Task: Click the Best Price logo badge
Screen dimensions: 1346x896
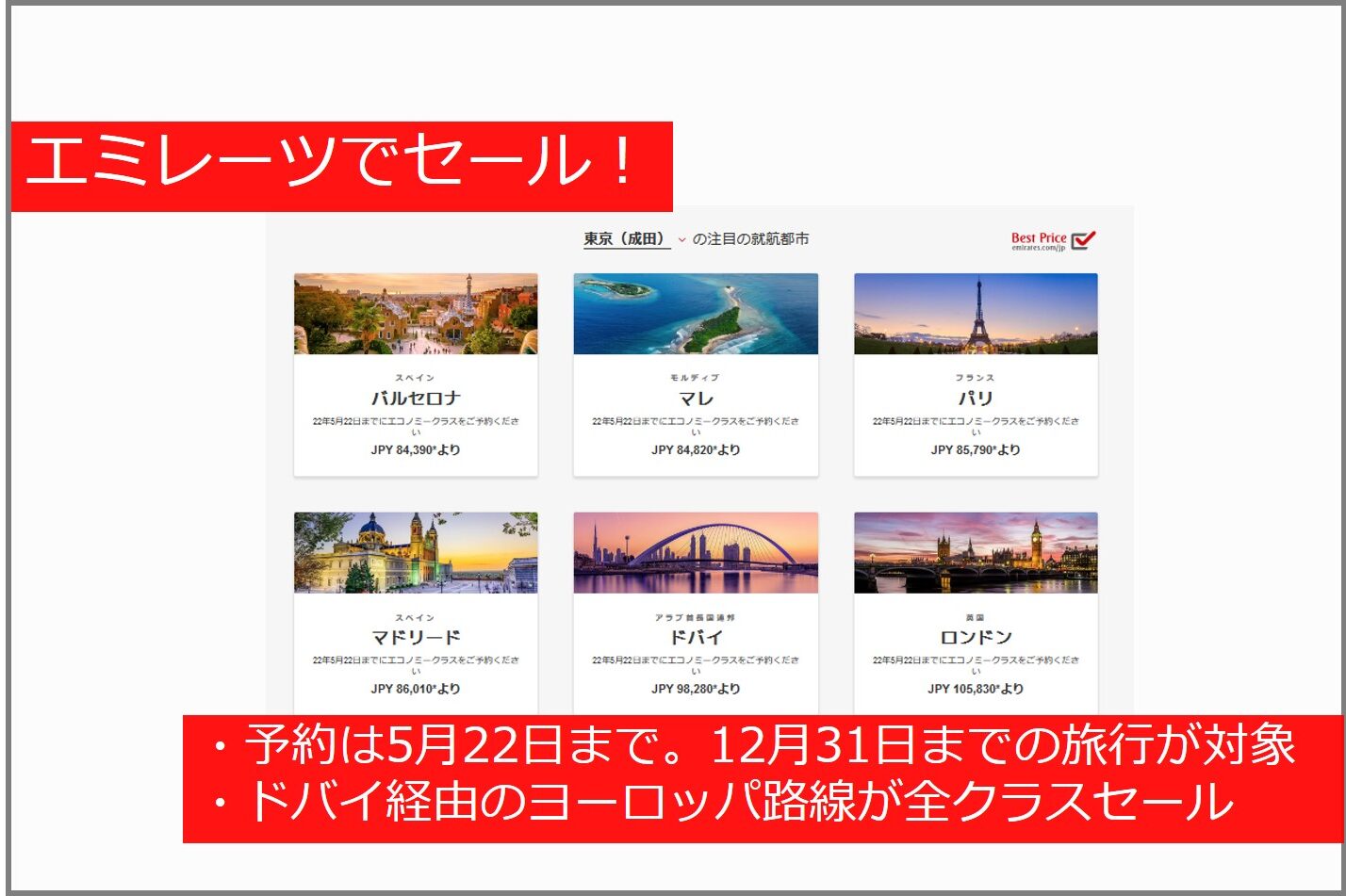Action: point(1054,241)
